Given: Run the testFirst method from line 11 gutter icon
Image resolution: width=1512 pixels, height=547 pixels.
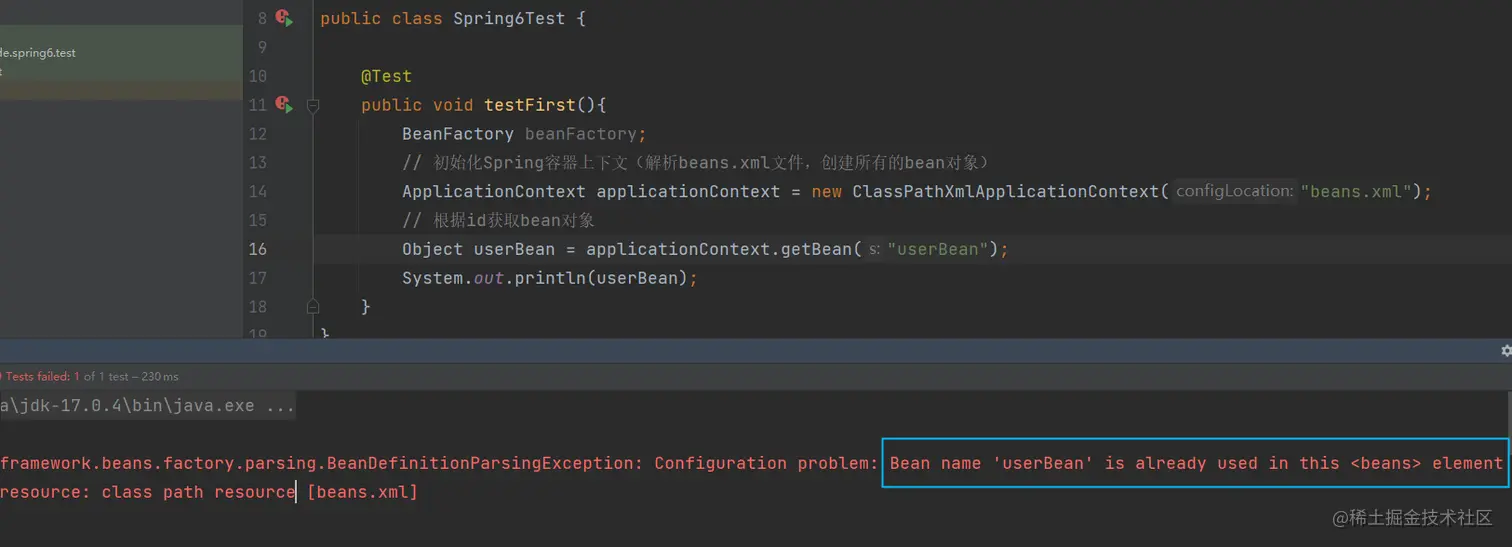Looking at the screenshot, I should pos(284,104).
